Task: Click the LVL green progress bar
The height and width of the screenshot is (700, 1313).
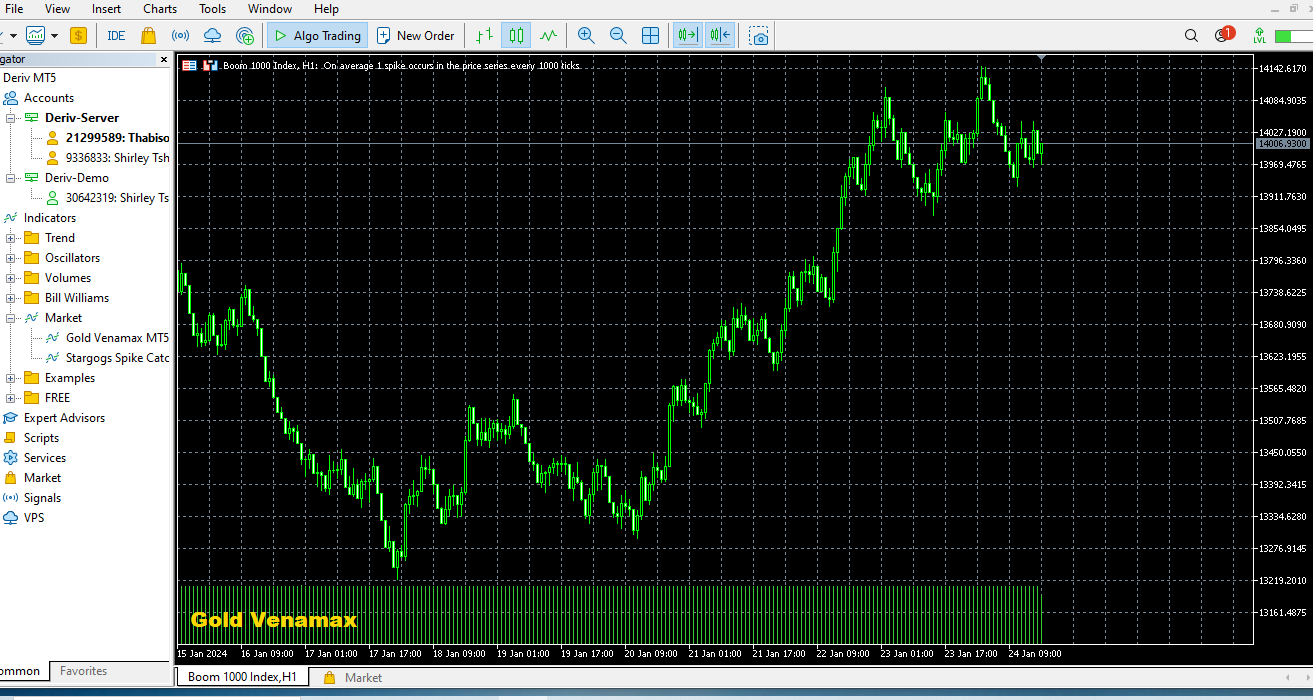Action: pyautogui.click(x=1294, y=36)
